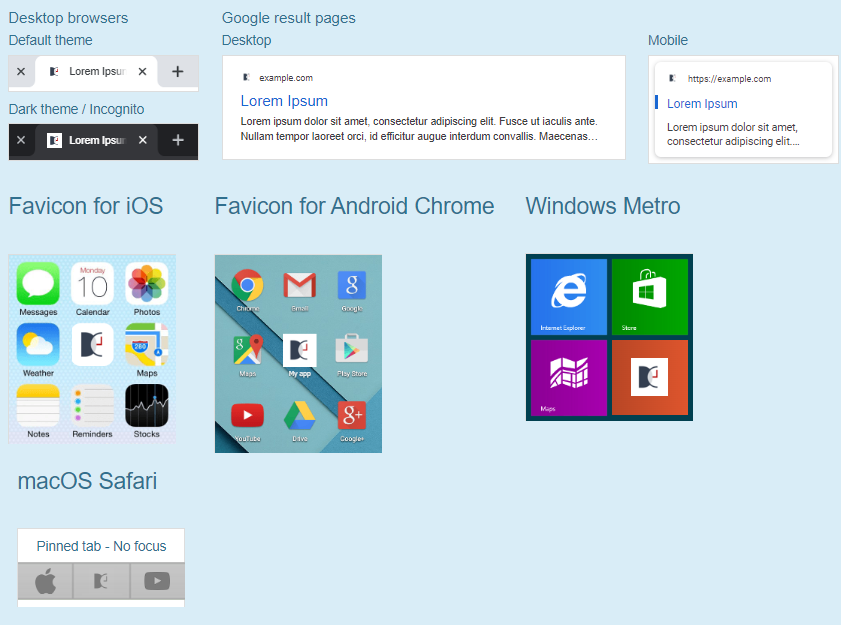This screenshot has width=841, height=625.
Task: Select 'My app' favicon on Android home screen
Action: coord(300,350)
